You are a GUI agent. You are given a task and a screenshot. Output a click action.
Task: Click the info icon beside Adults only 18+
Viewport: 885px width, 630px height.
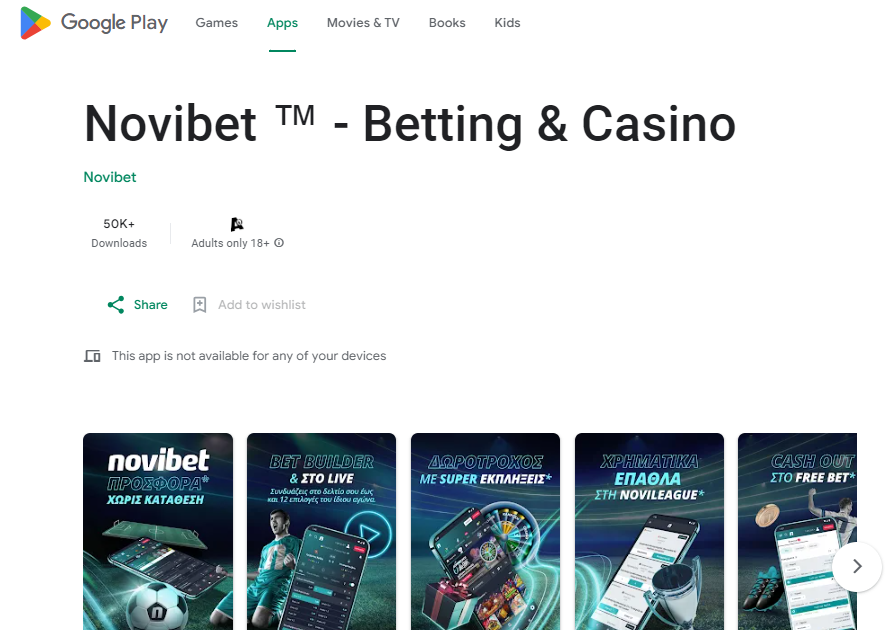click(279, 243)
